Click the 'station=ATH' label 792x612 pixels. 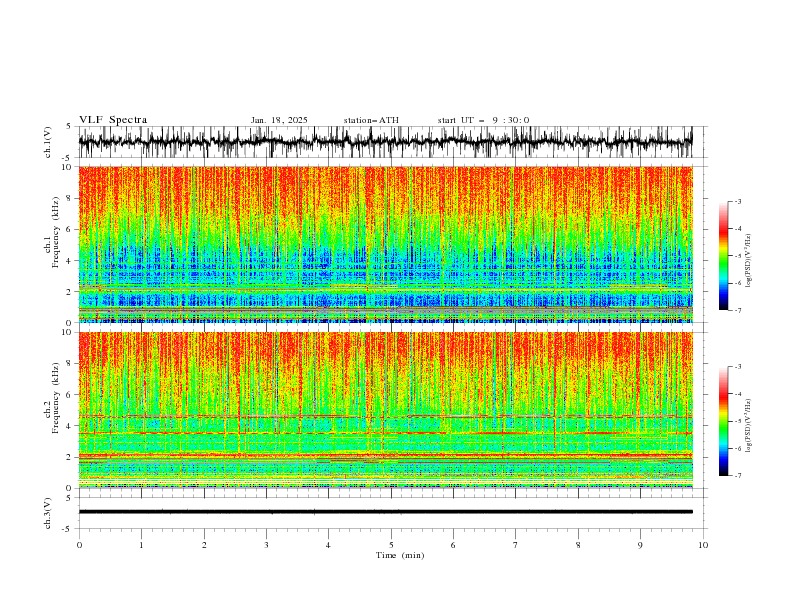click(371, 120)
